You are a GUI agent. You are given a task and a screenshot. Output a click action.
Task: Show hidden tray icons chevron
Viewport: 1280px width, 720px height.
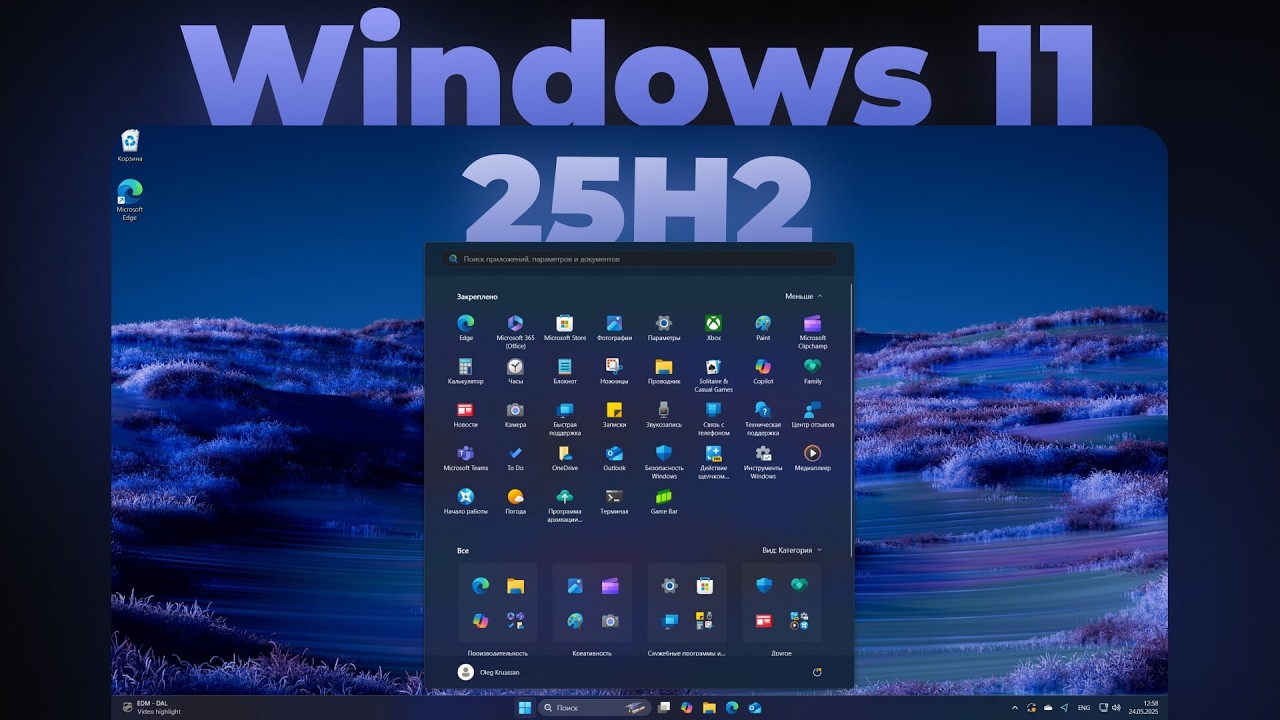[x=1016, y=708]
